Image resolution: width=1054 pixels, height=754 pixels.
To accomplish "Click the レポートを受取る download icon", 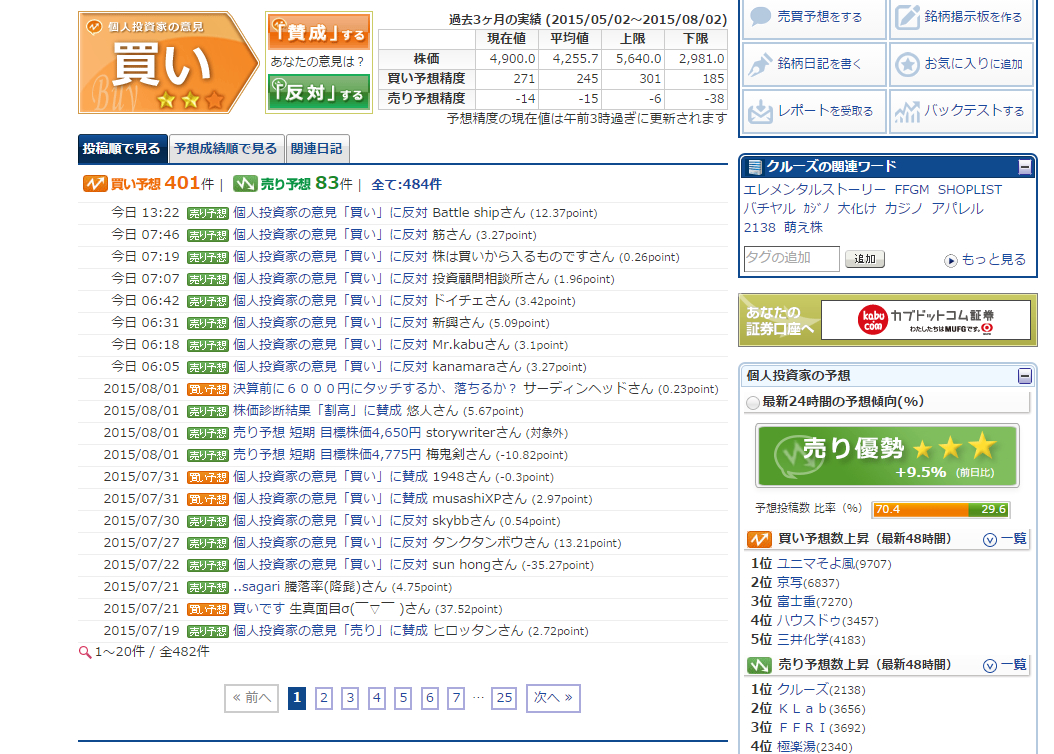I will point(762,110).
